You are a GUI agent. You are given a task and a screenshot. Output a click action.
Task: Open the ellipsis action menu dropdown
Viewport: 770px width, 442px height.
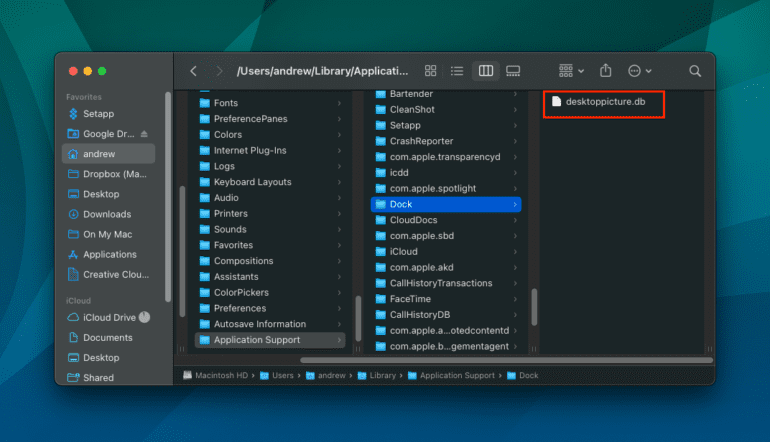(x=639, y=71)
